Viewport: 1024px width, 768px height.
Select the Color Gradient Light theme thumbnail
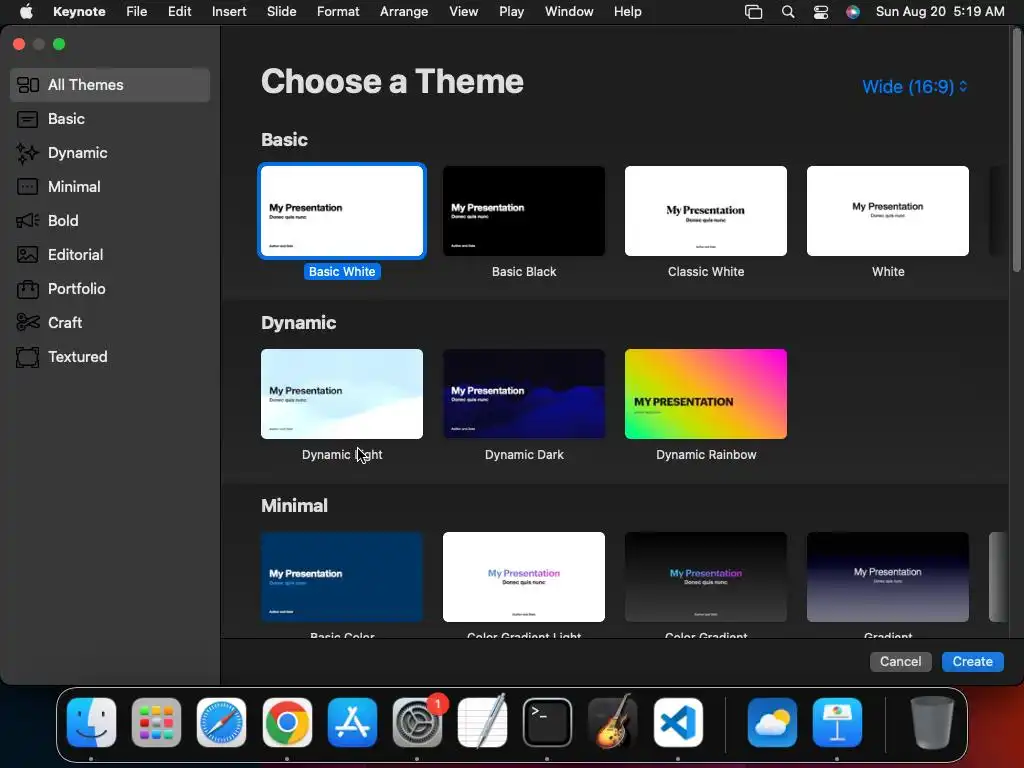pyautogui.click(x=524, y=577)
